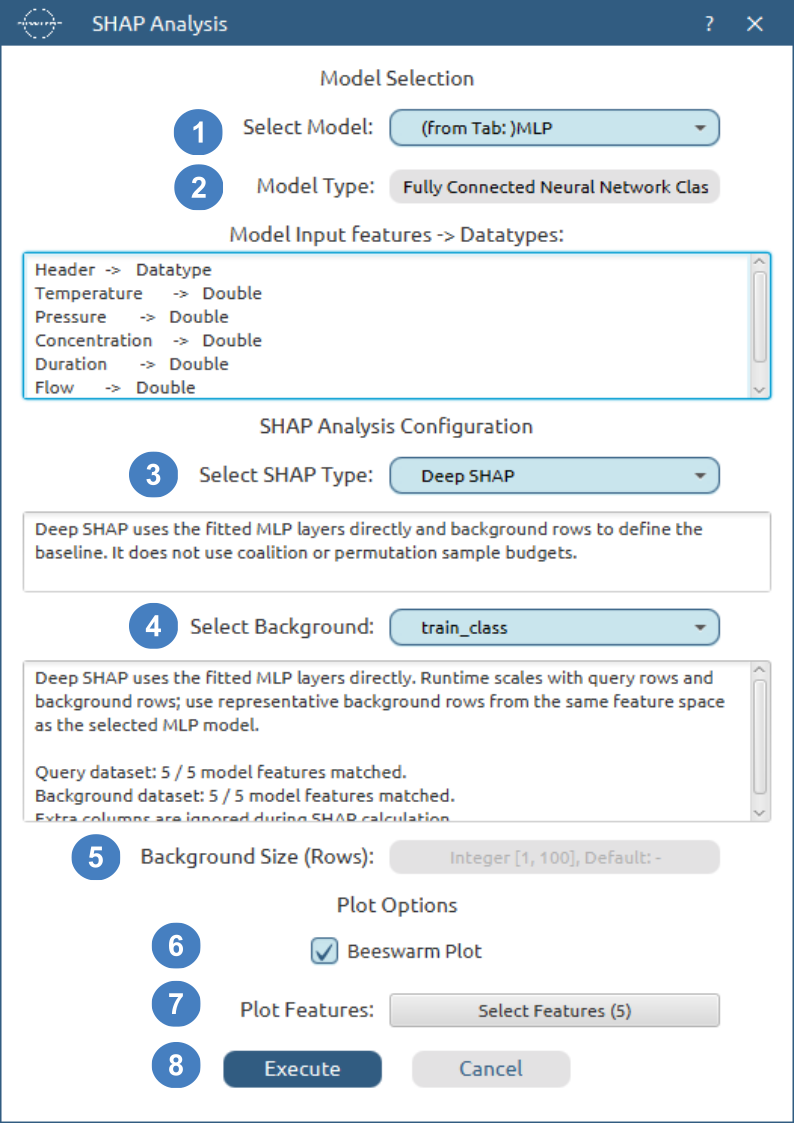Screen dimensions: 794x1123
Task: Select the 'Temperature -> Double' row
Action: coord(148,293)
